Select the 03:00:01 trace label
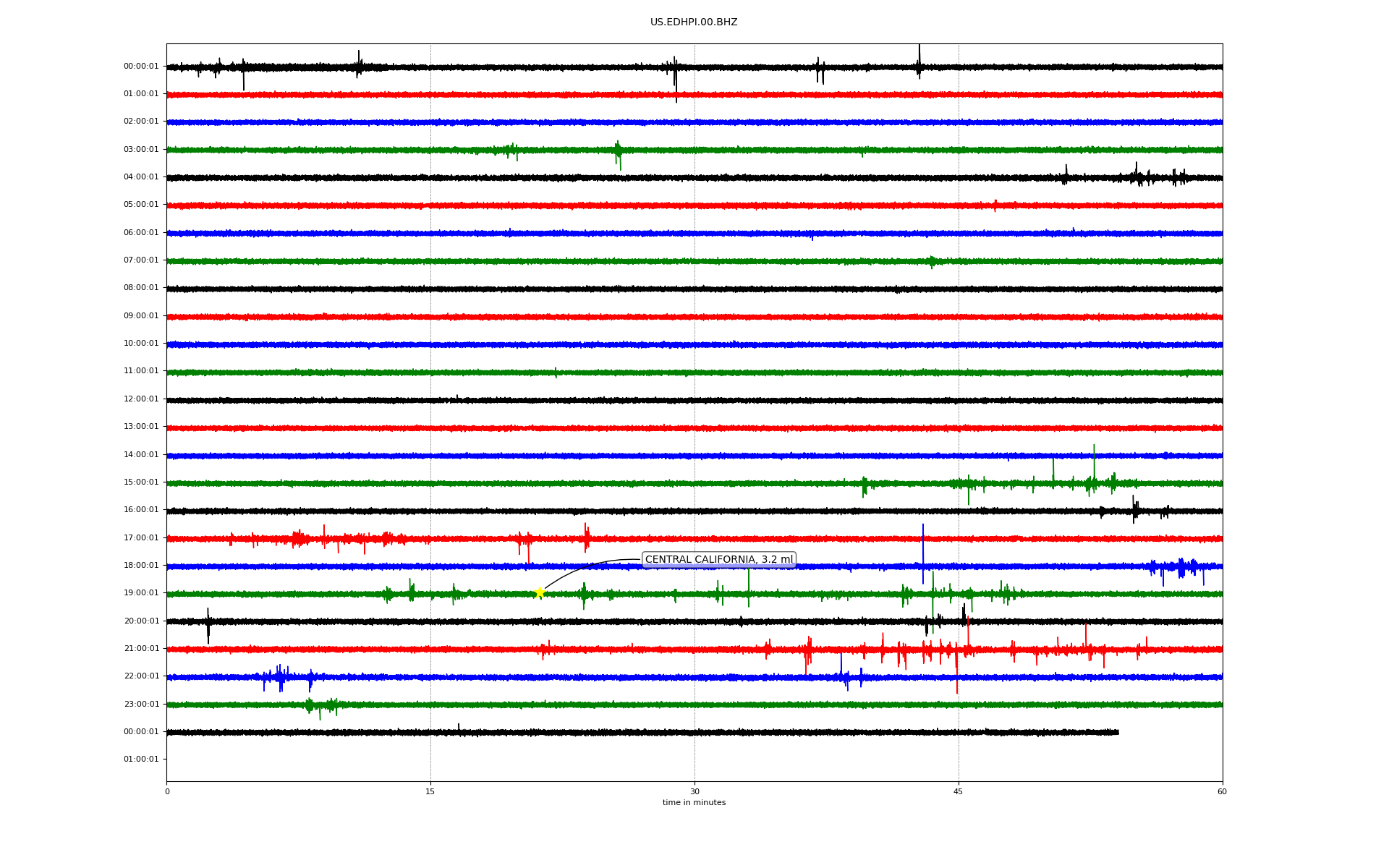 (141, 150)
